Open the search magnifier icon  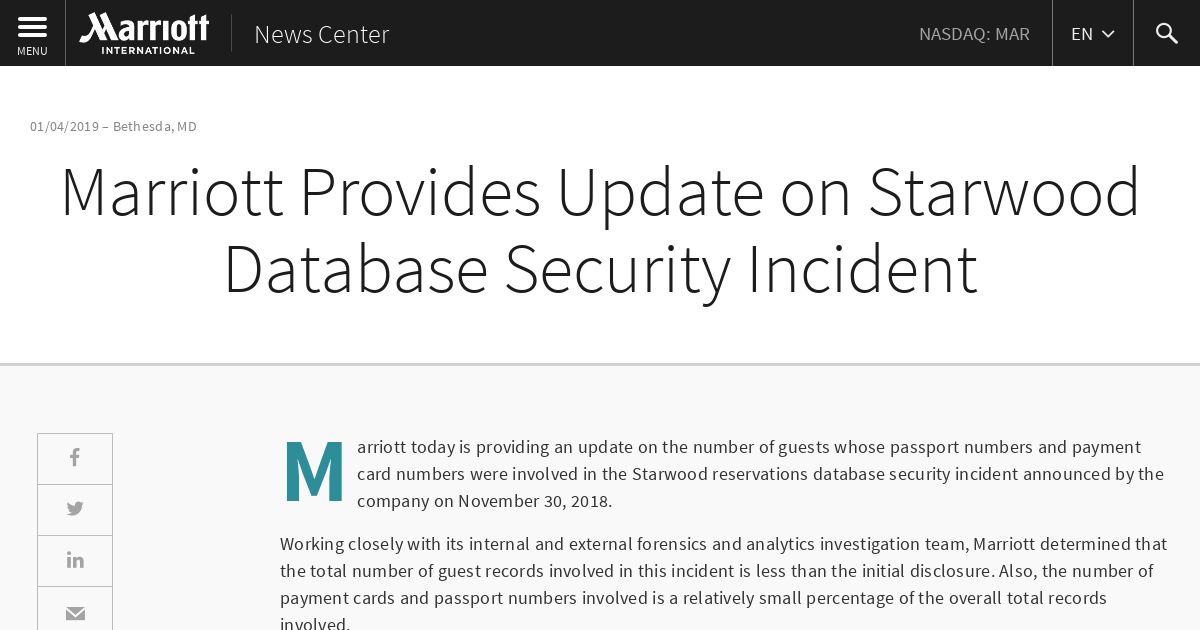(1166, 33)
